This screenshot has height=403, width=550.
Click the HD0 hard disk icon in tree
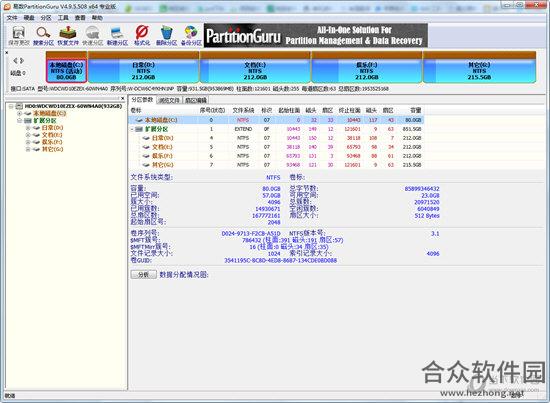click(x=19, y=106)
